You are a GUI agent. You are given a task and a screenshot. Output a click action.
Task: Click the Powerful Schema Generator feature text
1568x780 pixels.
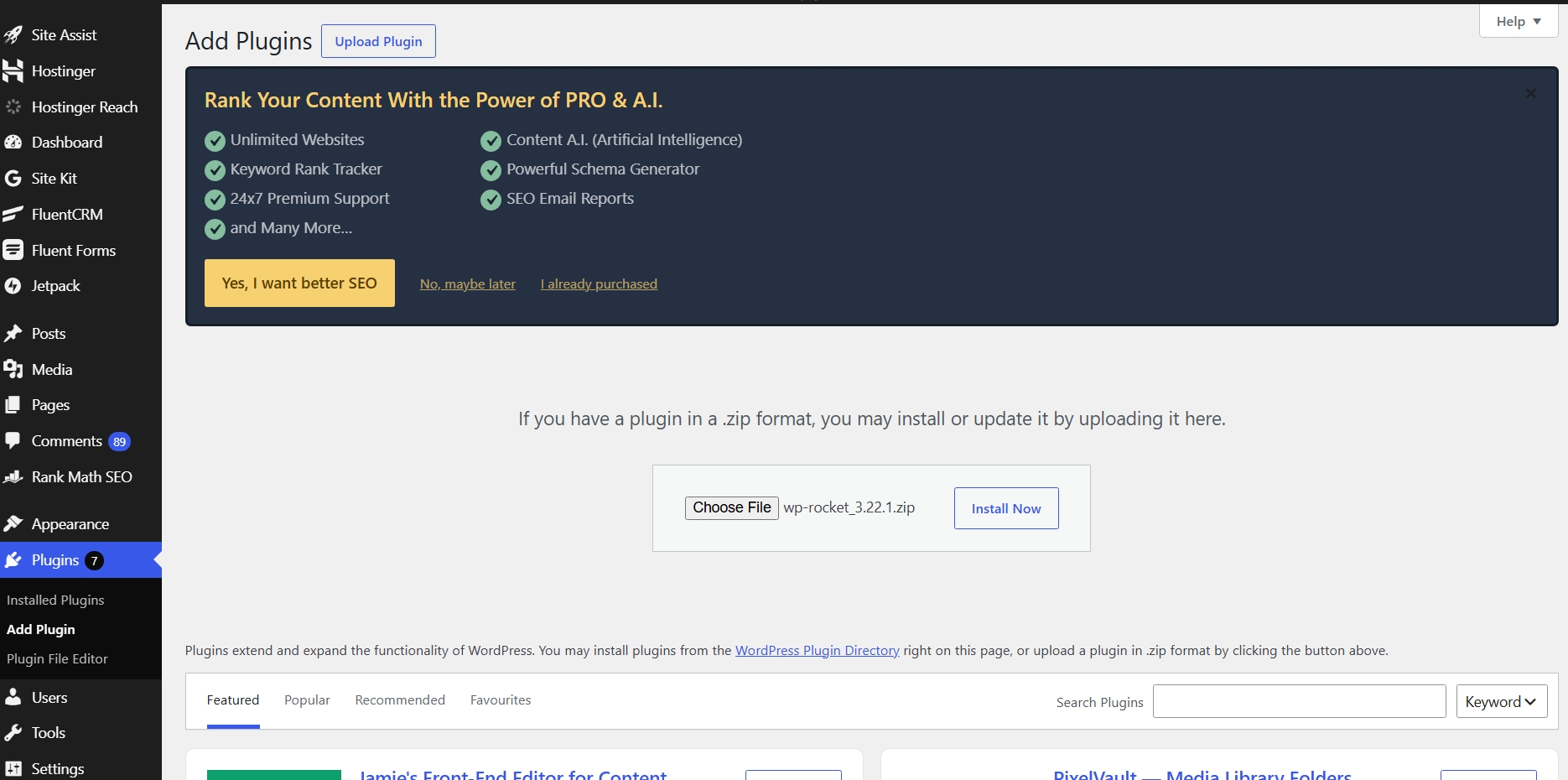[603, 169]
